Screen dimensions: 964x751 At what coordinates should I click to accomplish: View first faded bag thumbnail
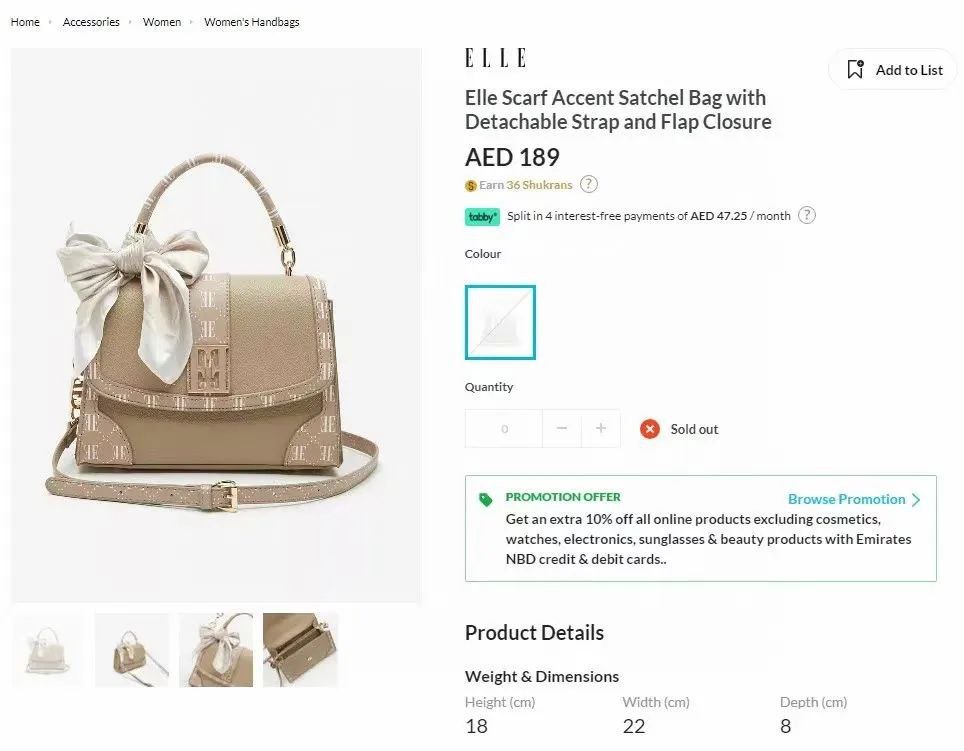click(x=48, y=650)
